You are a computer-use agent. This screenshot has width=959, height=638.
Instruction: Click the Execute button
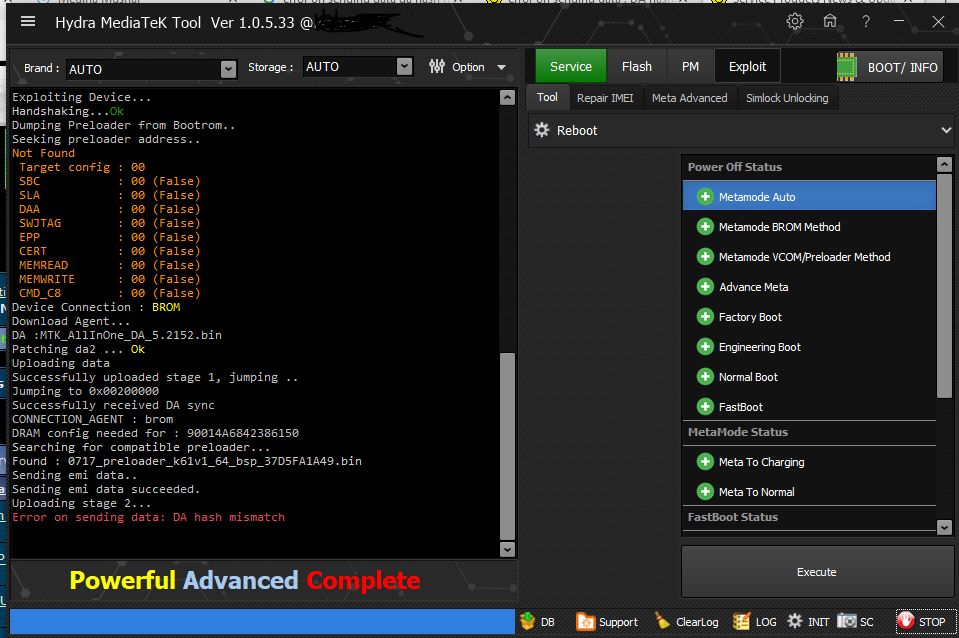point(817,572)
